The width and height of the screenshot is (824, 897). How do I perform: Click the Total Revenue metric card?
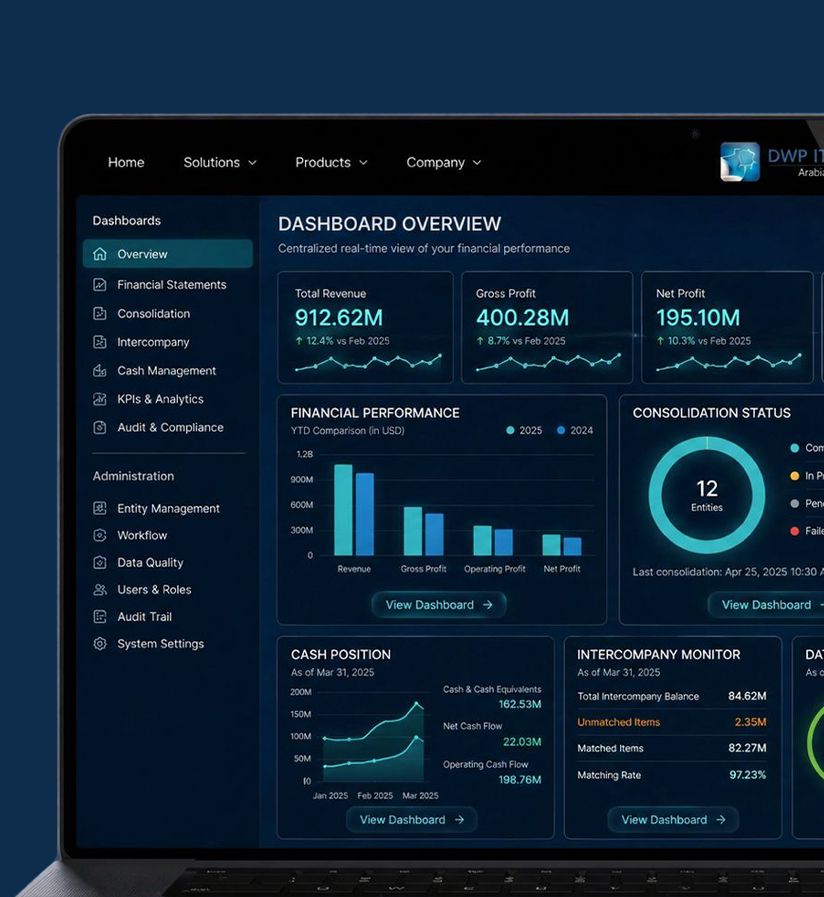(365, 327)
